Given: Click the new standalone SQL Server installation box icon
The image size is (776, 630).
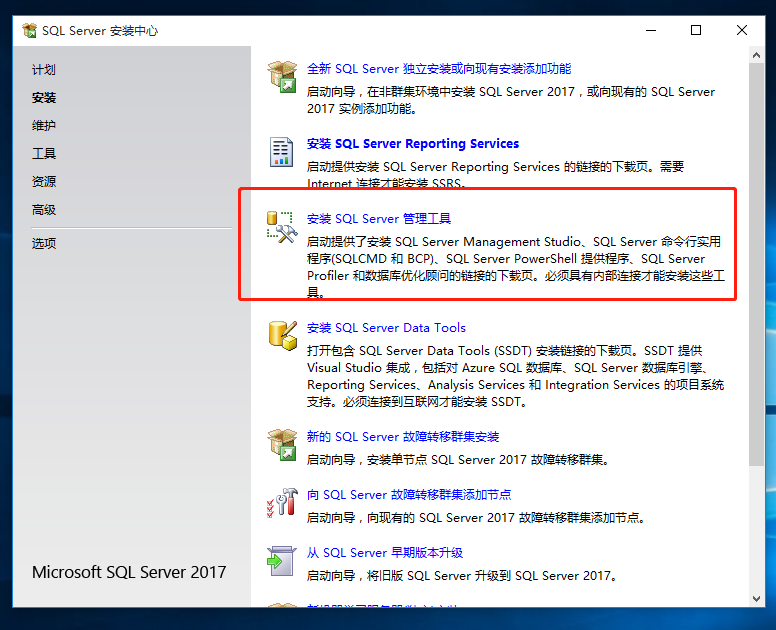Looking at the screenshot, I should [x=282, y=77].
